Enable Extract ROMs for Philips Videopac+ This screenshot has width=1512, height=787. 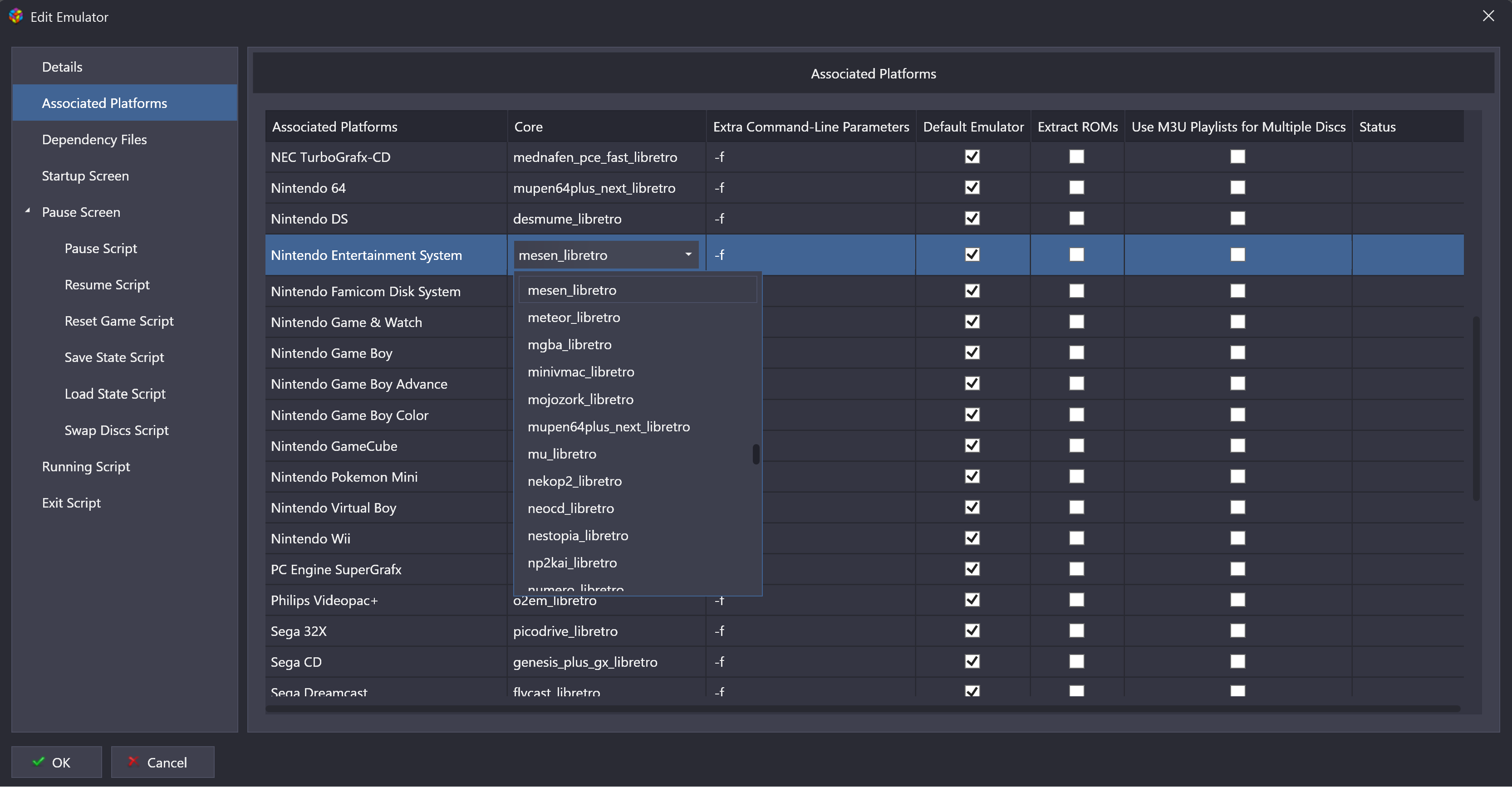tap(1076, 600)
